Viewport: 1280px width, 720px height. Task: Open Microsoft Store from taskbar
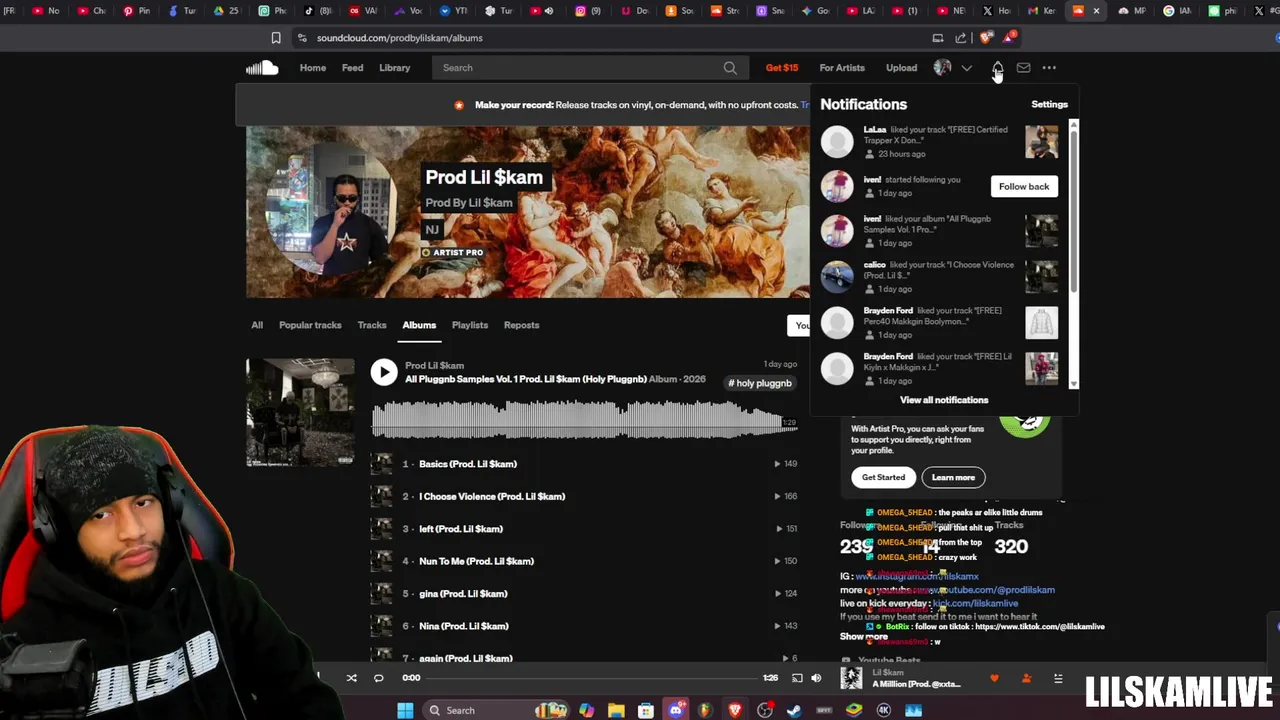(646, 710)
